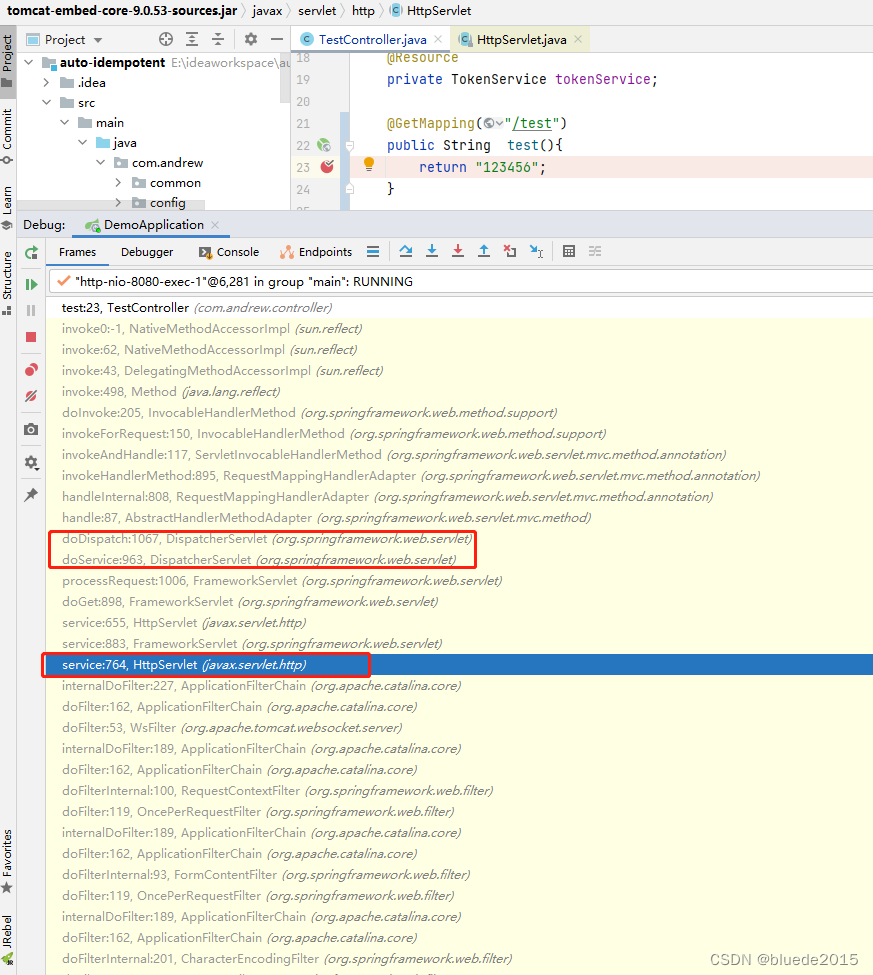This screenshot has height=975, width=873.
Task: Close the HttpServlet.java tab
Action: coord(578,39)
